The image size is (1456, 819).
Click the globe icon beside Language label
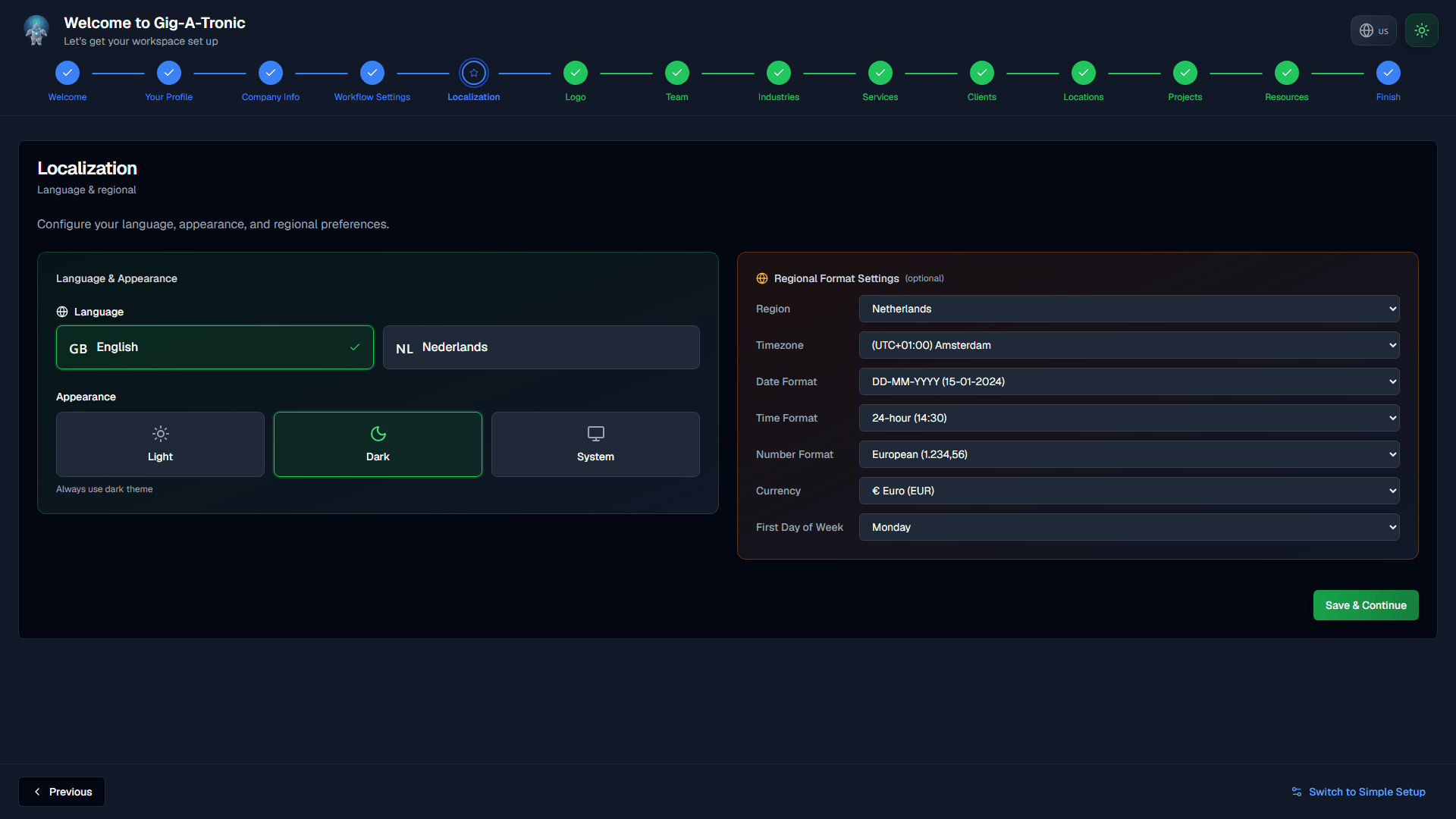(62, 312)
